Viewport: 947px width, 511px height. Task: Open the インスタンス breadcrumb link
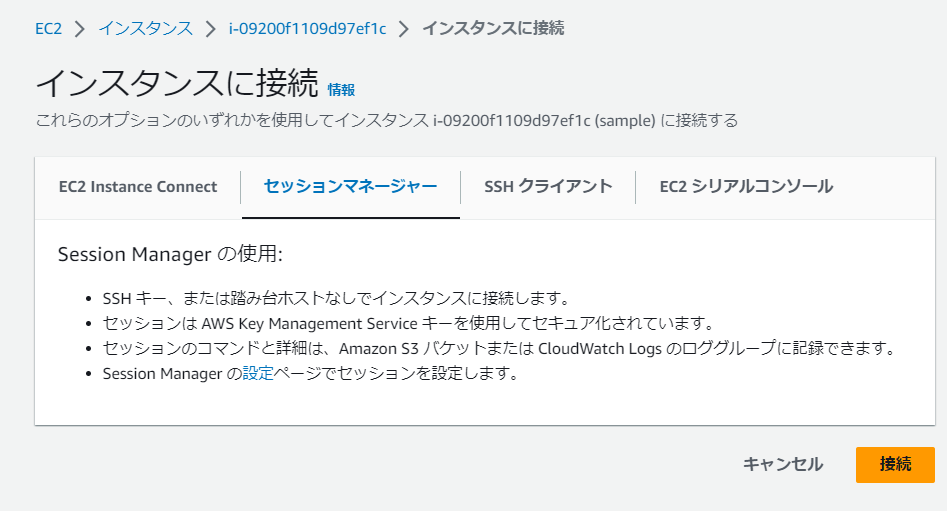(146, 28)
